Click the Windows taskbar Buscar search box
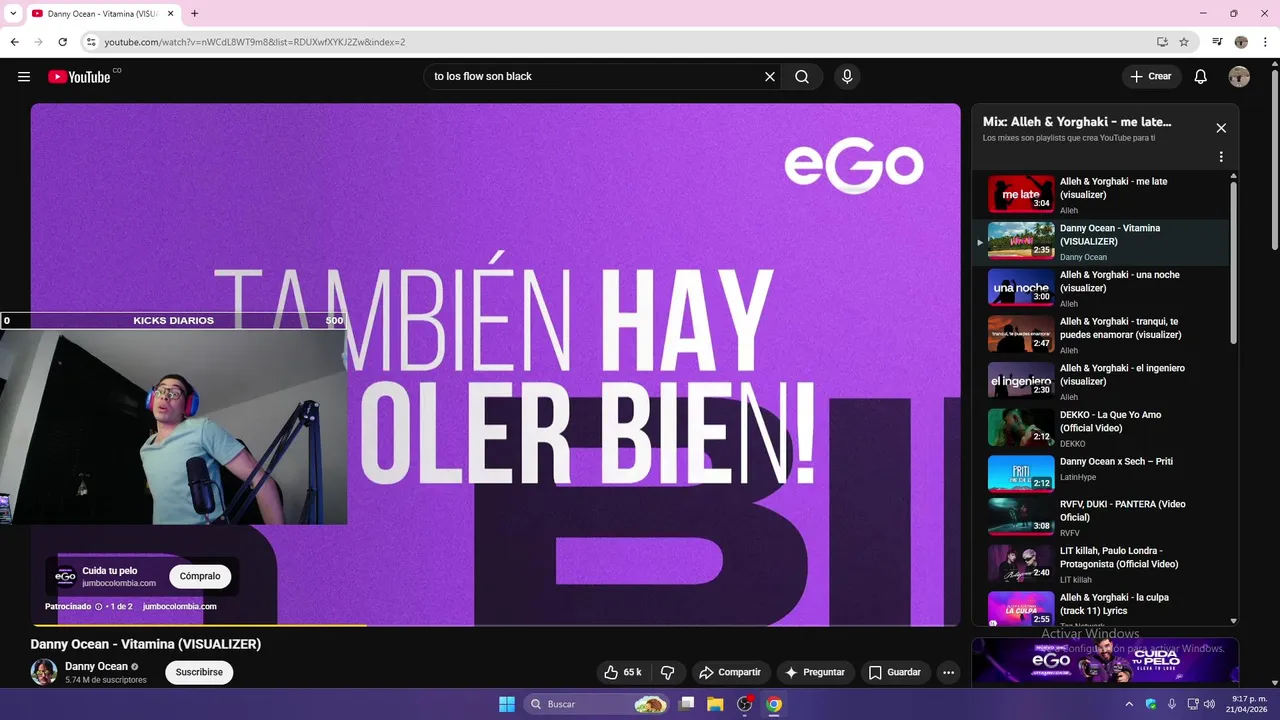This screenshot has width=1280, height=720. pos(597,704)
